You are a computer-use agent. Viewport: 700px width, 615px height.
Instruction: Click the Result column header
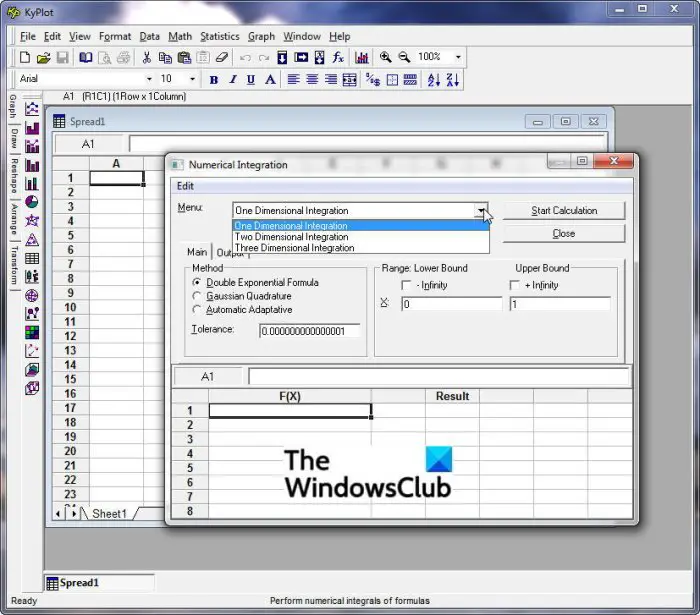click(x=452, y=396)
